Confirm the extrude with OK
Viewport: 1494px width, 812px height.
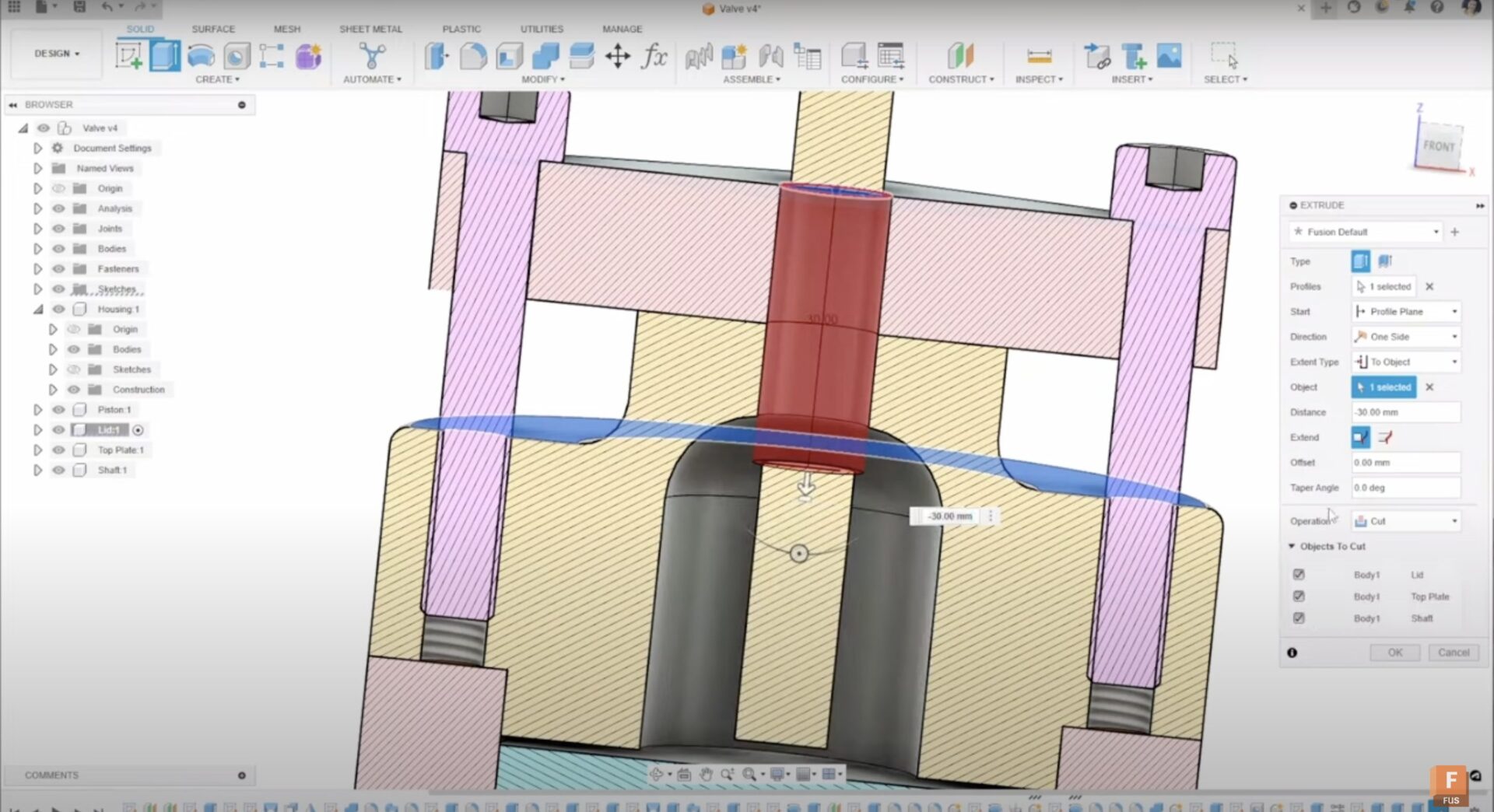point(1395,653)
